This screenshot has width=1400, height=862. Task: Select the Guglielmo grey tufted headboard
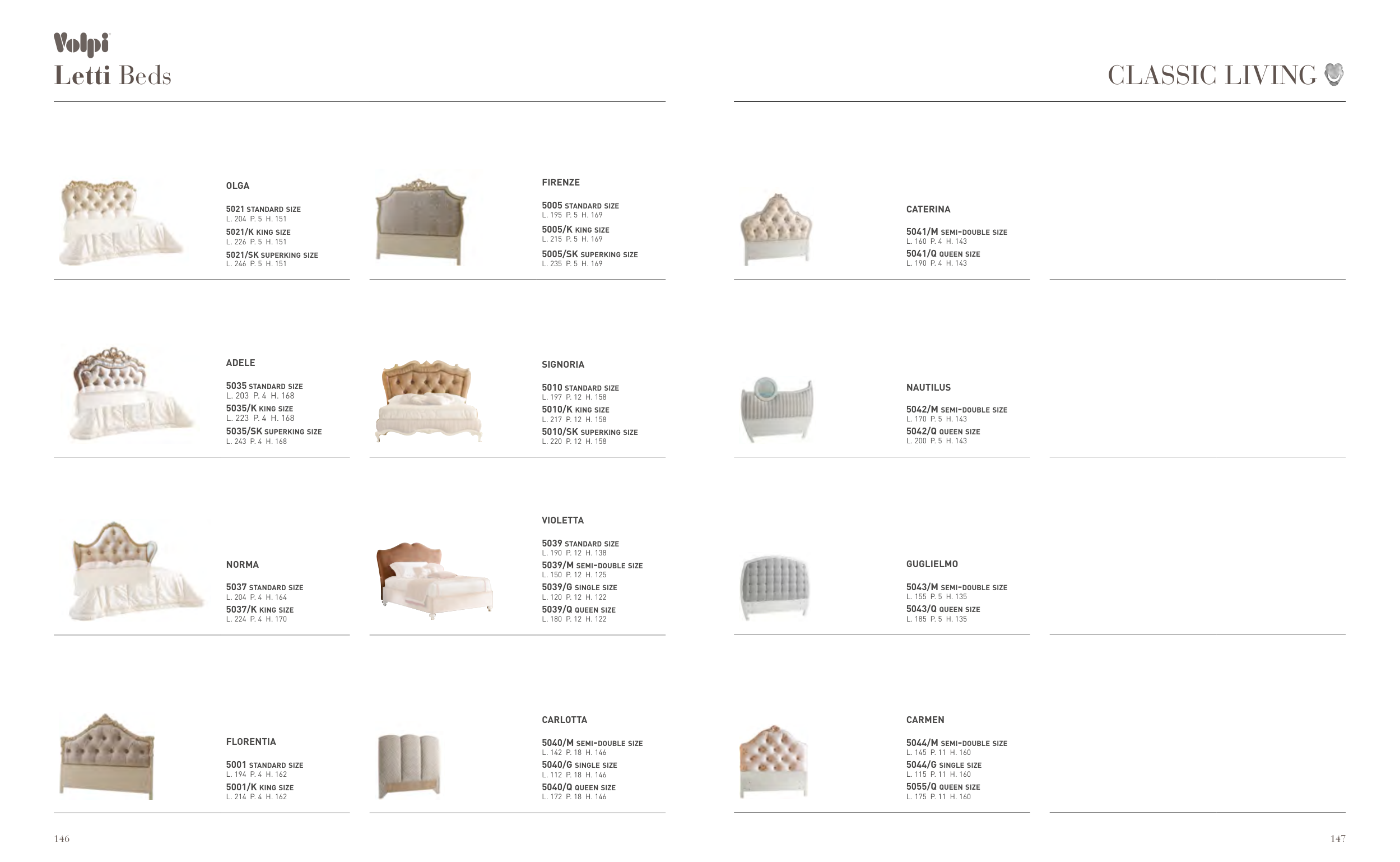pyautogui.click(x=775, y=587)
